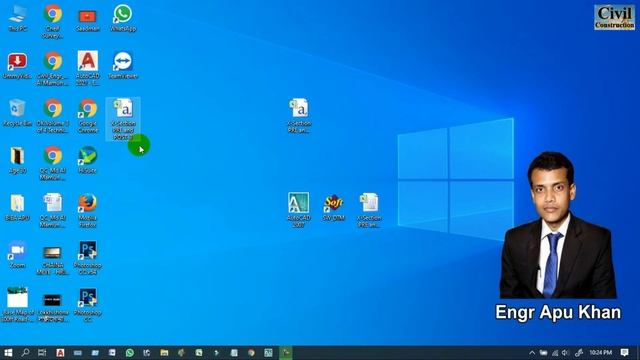Screen dimensions: 640x360
Task: Open Task View from the taskbar
Action: 42,353
